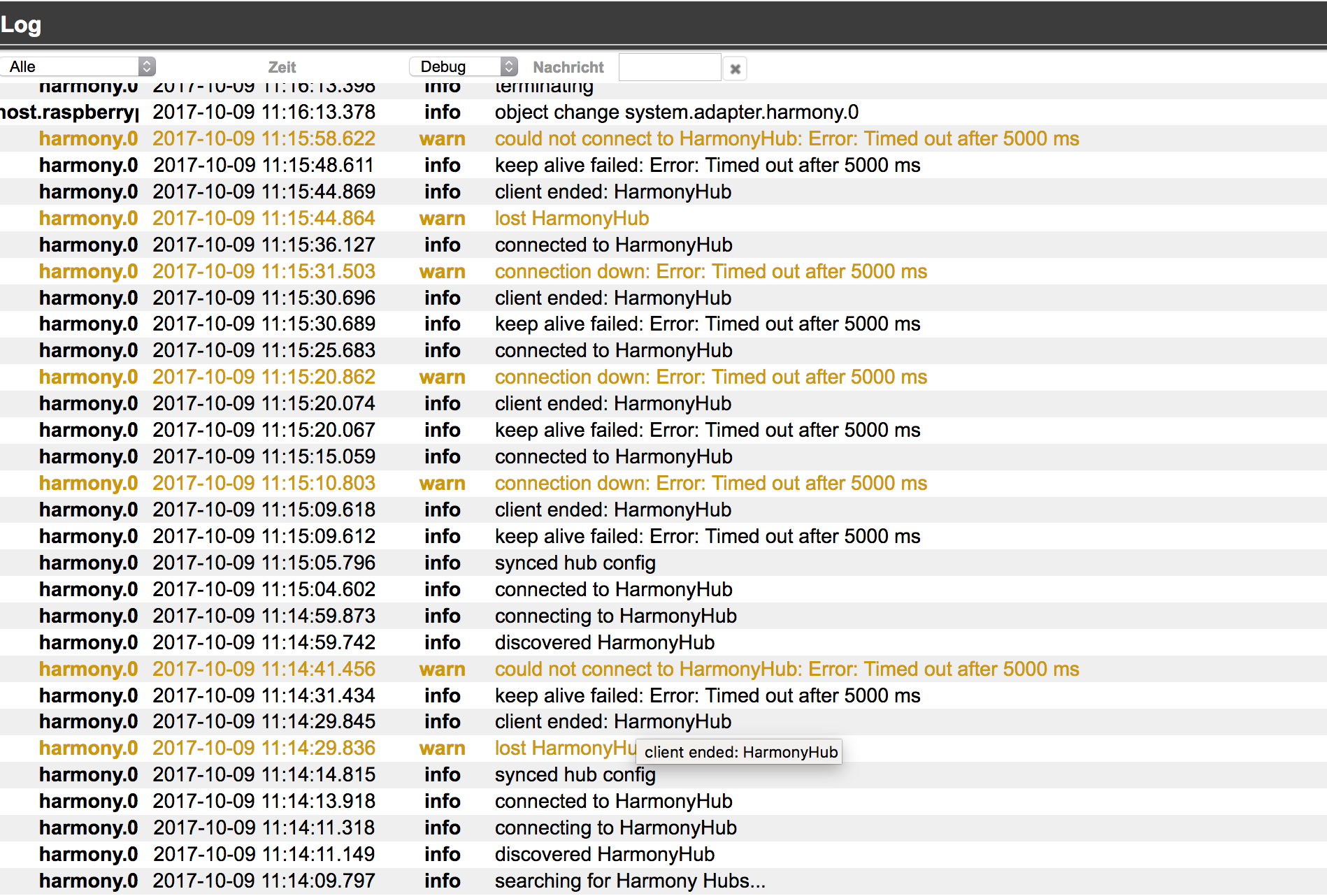This screenshot has width=1327, height=896.
Task: Select the "searching for Harmony Hubs..." message
Action: tap(629, 881)
